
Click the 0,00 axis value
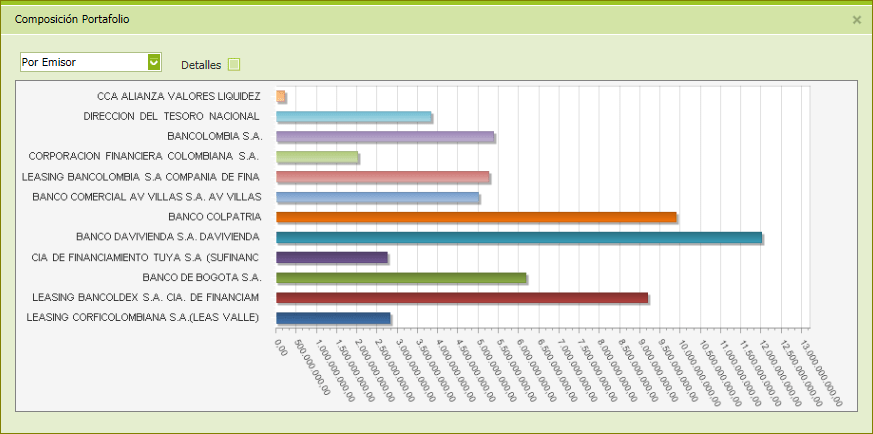tap(281, 346)
